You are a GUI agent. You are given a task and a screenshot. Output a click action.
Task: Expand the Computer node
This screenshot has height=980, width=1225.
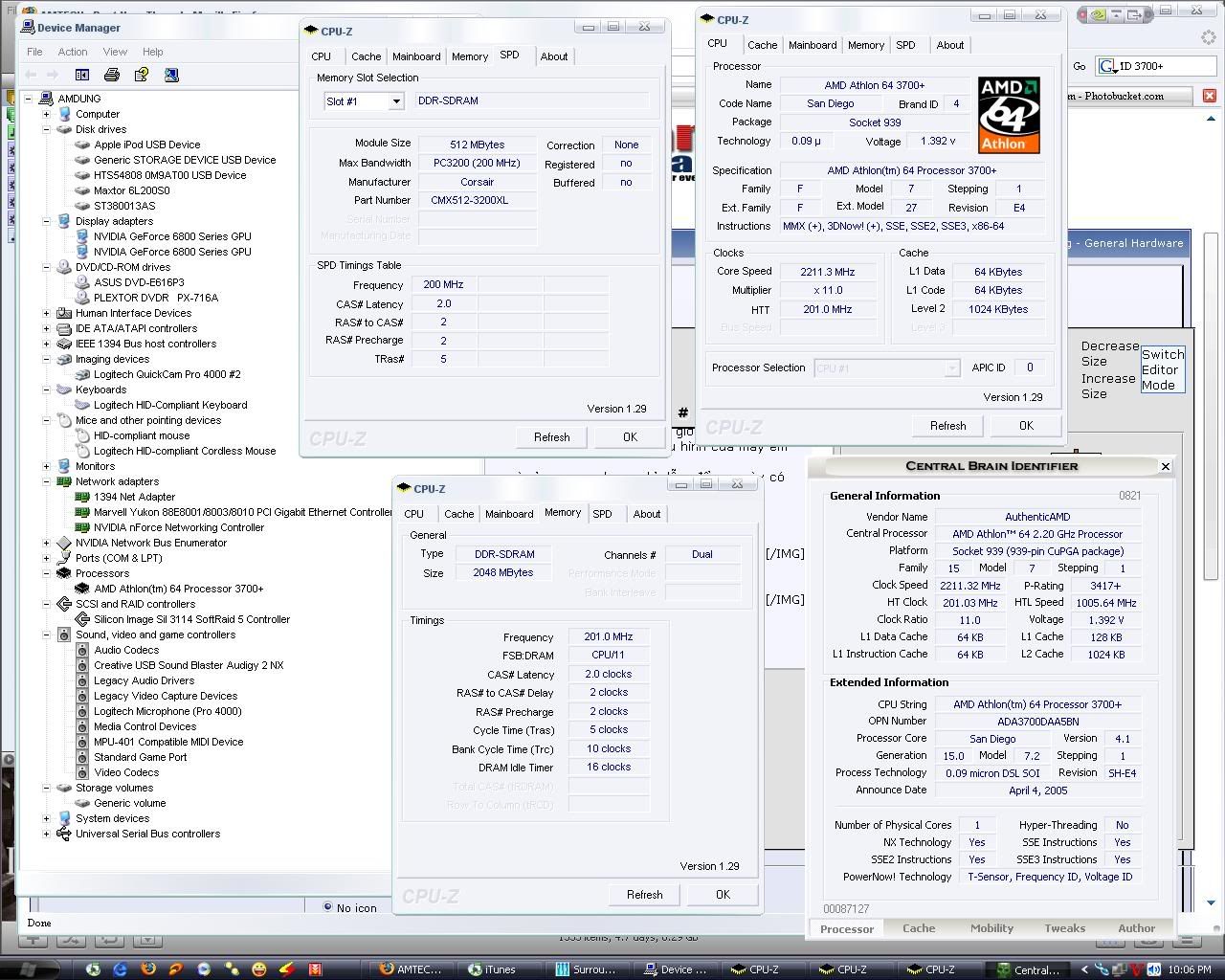point(46,114)
